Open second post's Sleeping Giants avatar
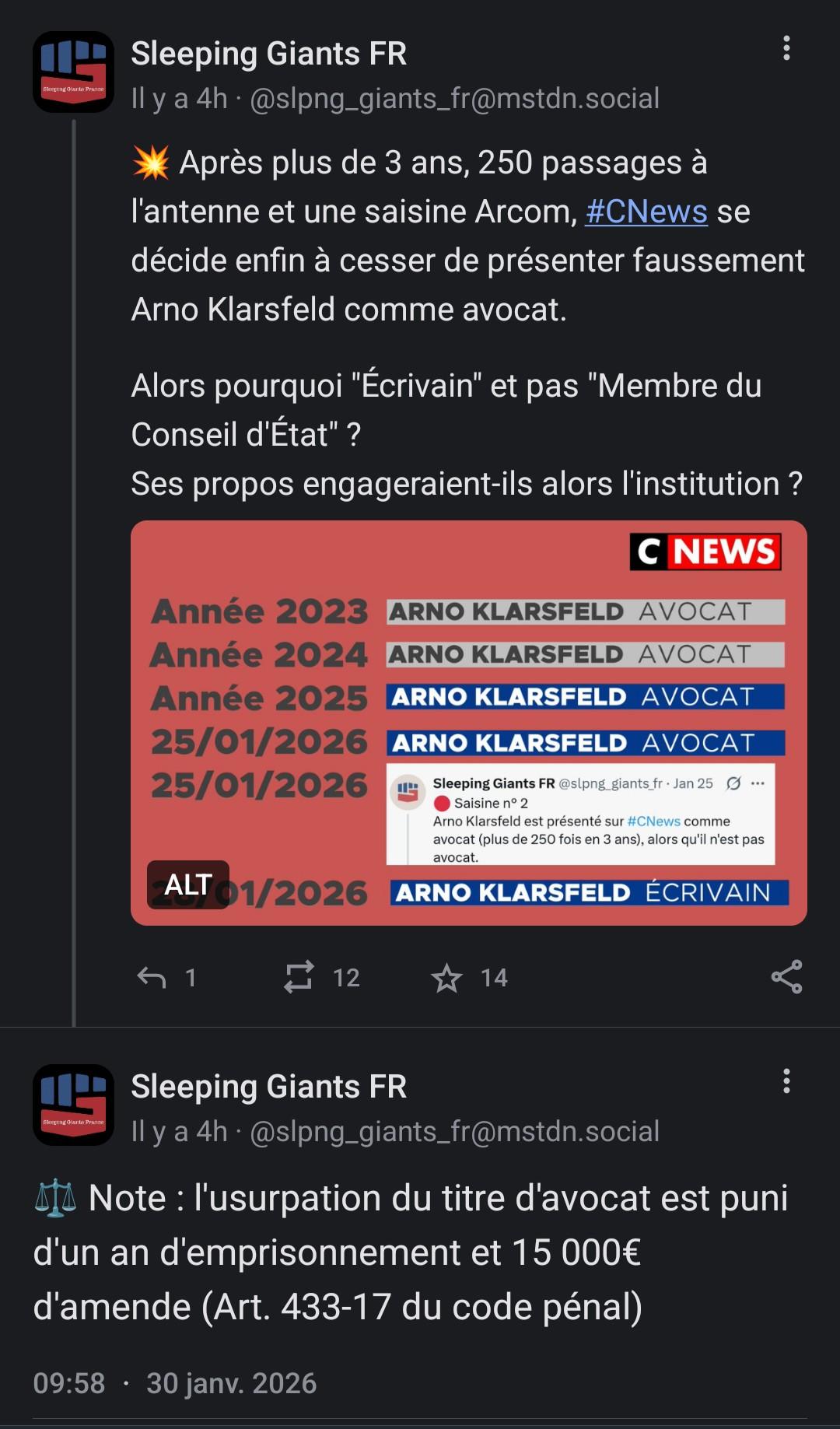The image size is (840, 1429). (73, 1105)
